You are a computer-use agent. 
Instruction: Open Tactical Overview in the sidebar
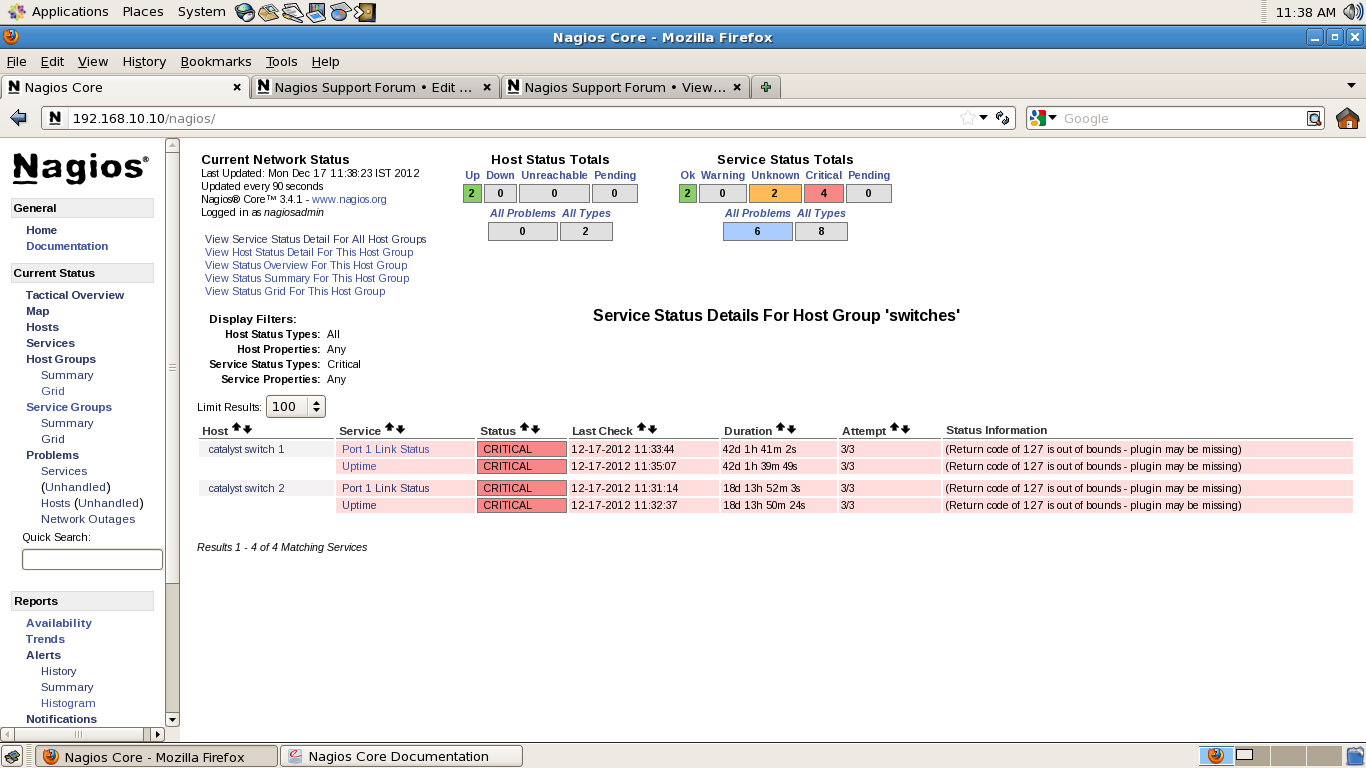[x=75, y=295]
